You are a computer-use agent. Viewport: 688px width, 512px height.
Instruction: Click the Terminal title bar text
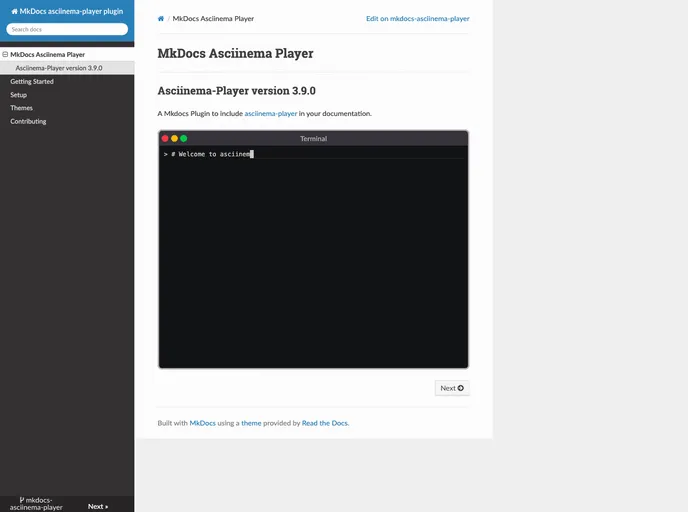313,139
